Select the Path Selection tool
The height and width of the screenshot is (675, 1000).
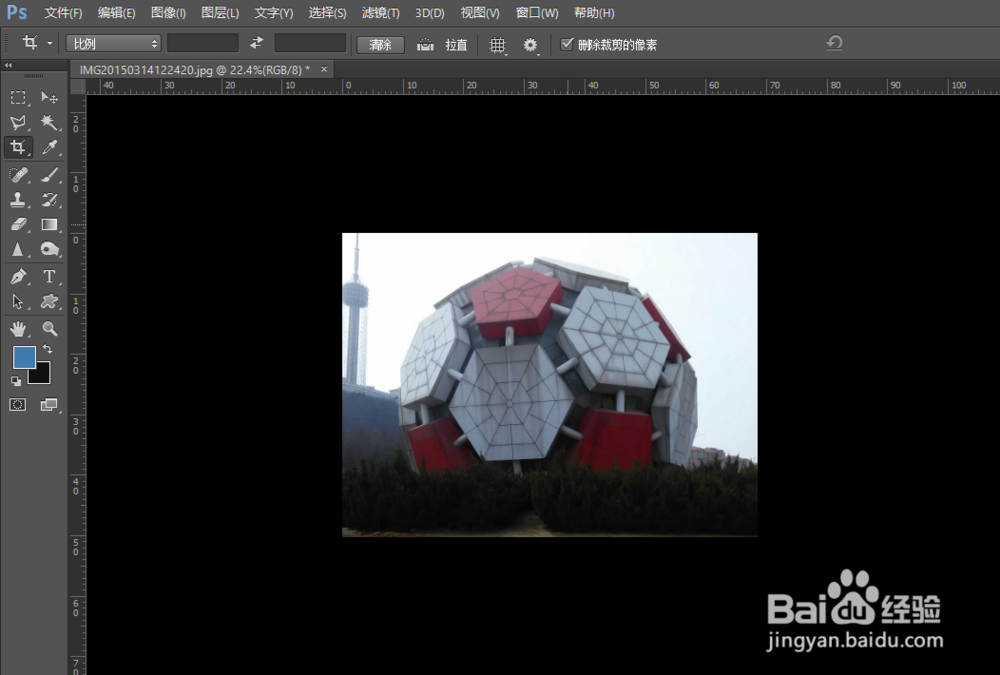pyautogui.click(x=18, y=302)
